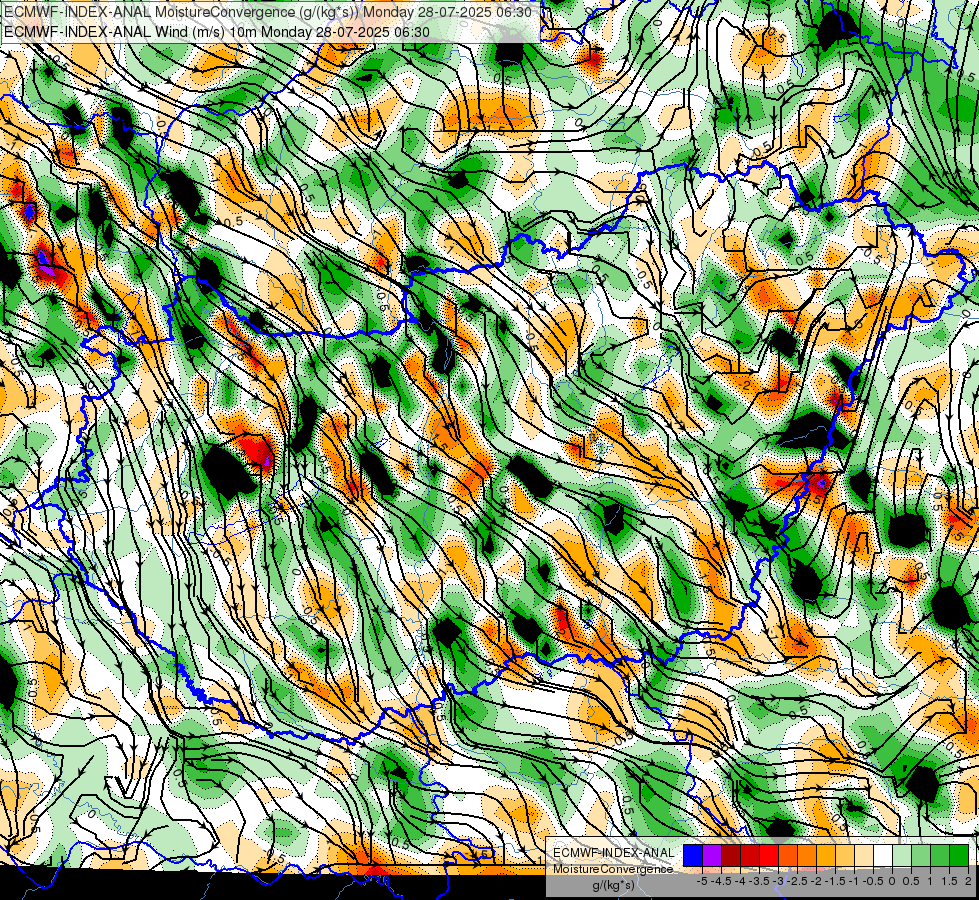Click the '-1.5' tick label in legend
The height and width of the screenshot is (900, 979).
tap(835, 881)
